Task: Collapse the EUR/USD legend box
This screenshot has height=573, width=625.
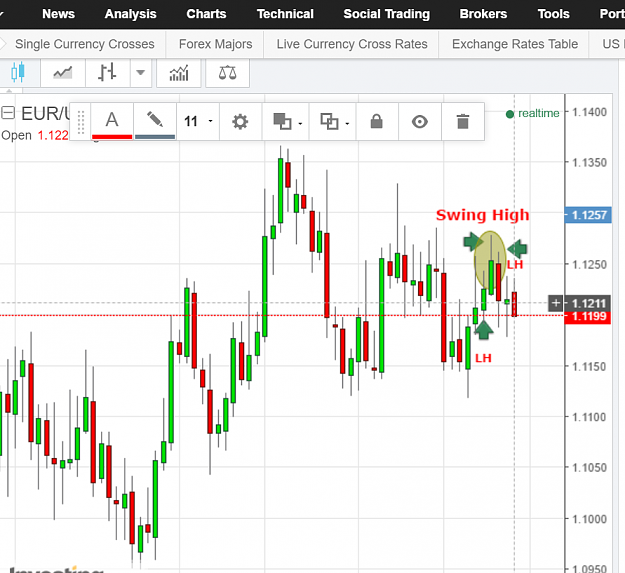Action: (8, 113)
